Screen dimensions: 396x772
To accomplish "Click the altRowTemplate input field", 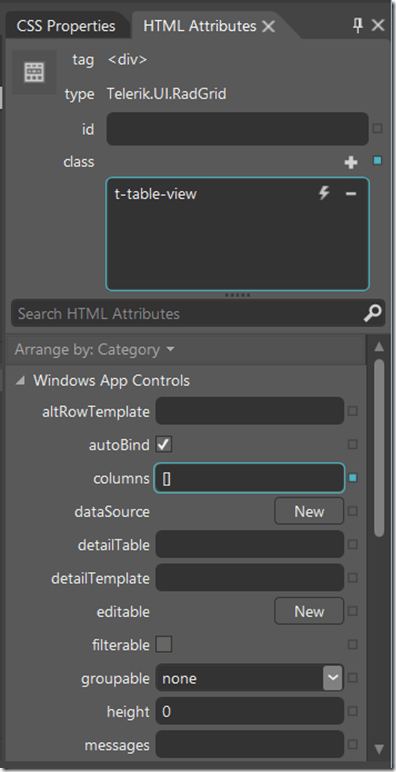I will click(x=250, y=411).
